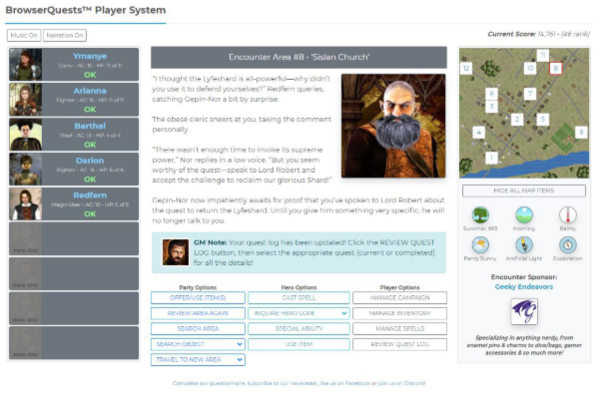Click Arianna's hero portrait
Screen dimensions: 599x395
(x=26, y=99)
